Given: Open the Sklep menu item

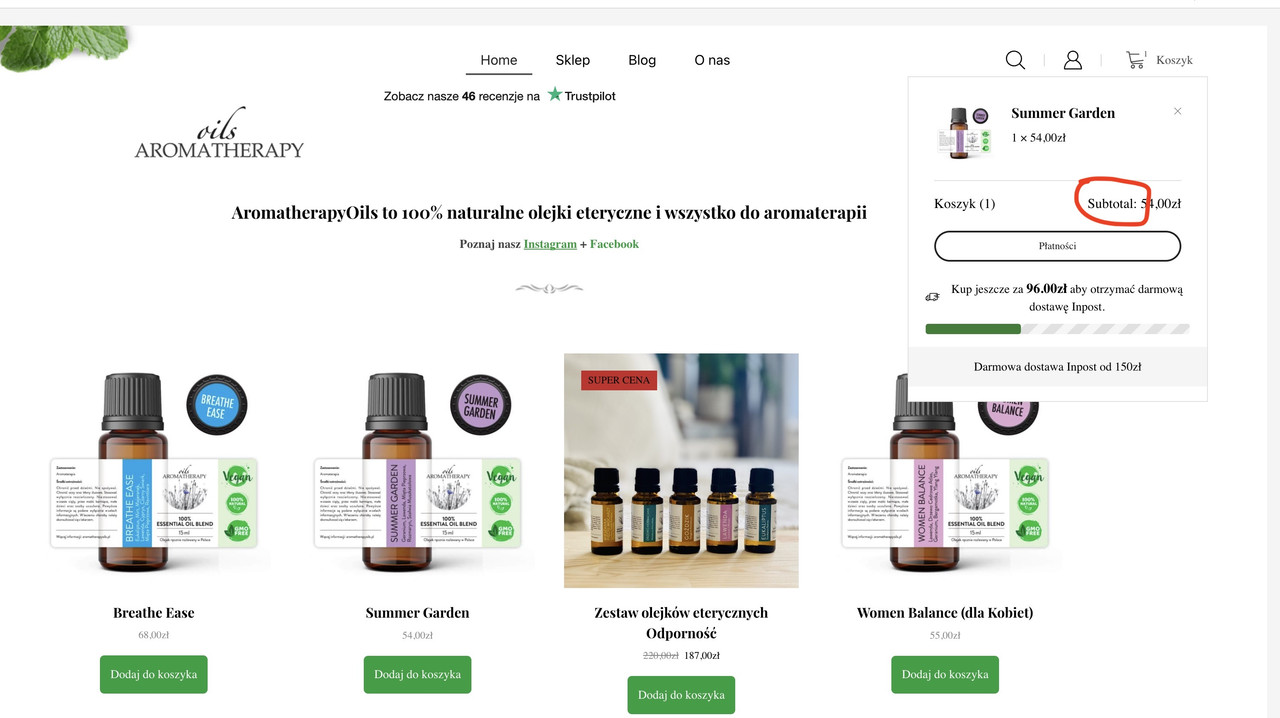Looking at the screenshot, I should tap(573, 60).
